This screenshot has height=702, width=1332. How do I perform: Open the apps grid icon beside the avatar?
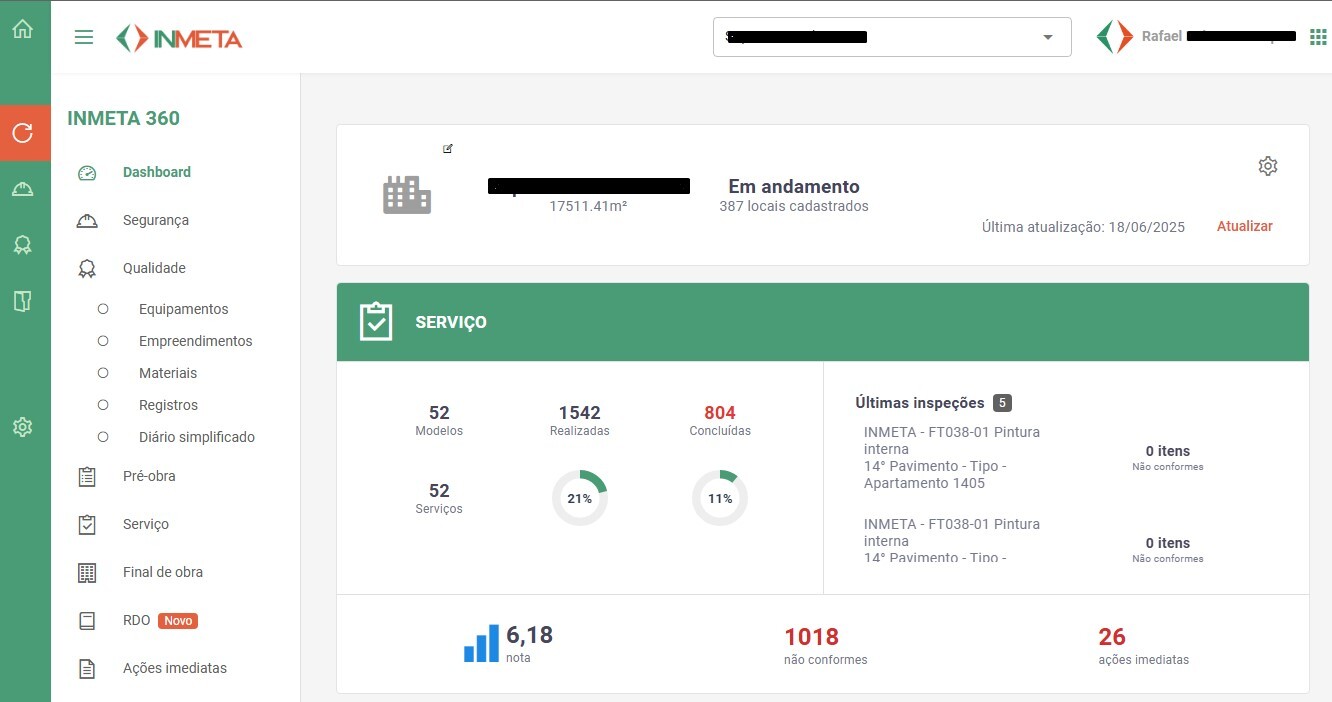(x=1318, y=36)
